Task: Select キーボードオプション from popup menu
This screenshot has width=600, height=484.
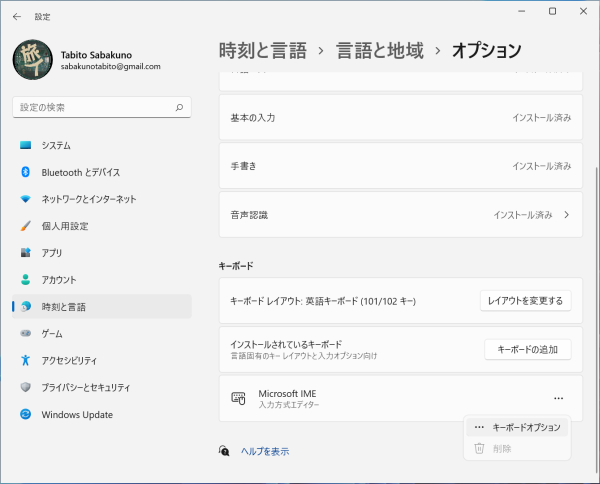Action: (517, 427)
